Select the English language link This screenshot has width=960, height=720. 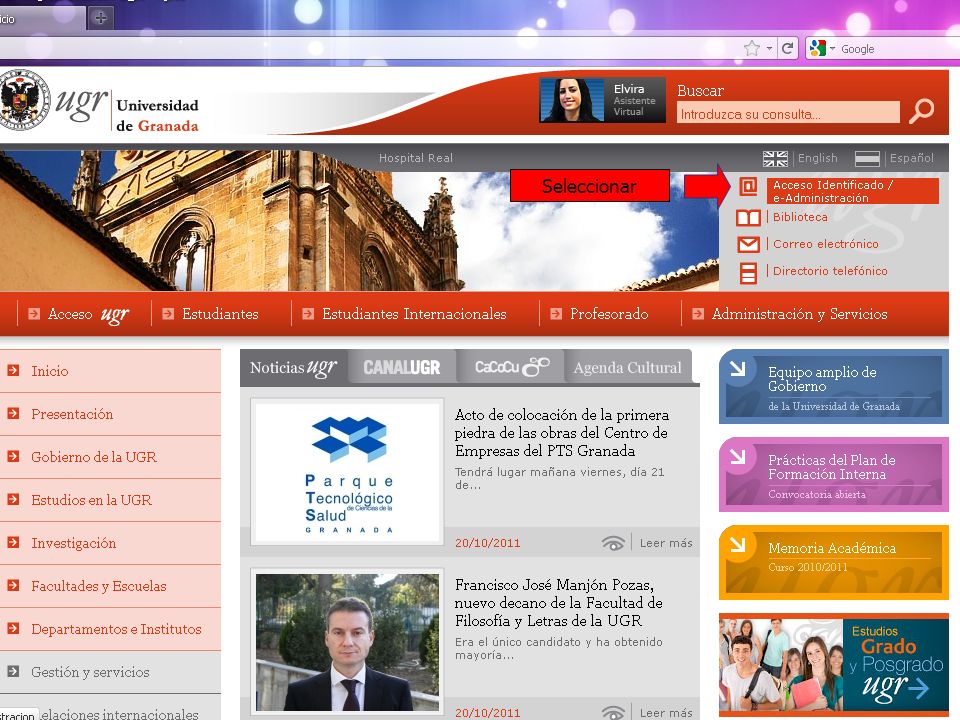[x=817, y=158]
